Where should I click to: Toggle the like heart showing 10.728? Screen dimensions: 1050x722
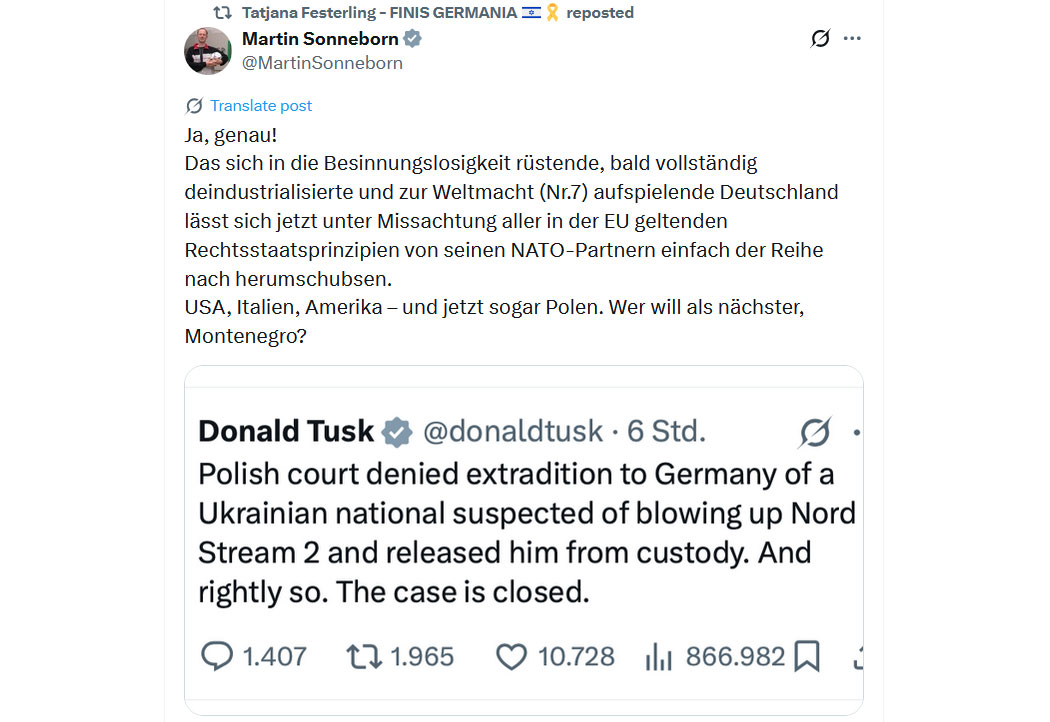point(511,656)
